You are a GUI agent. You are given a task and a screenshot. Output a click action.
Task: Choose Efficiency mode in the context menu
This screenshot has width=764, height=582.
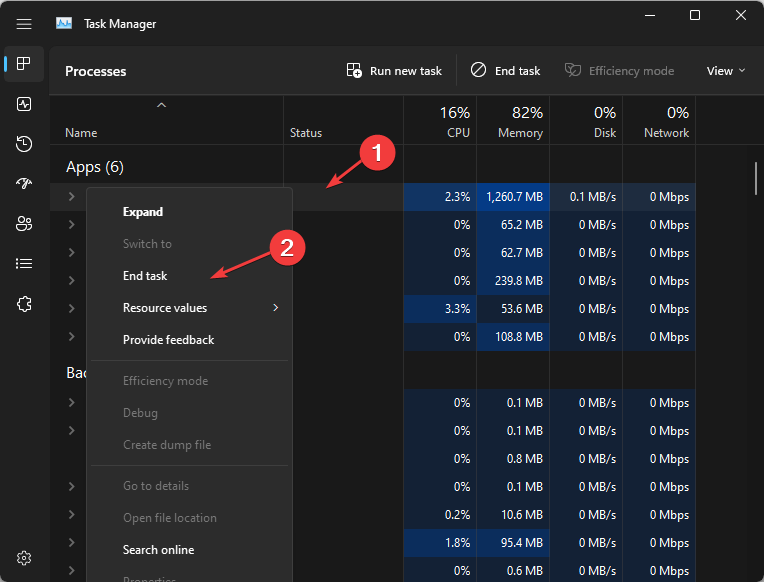click(190, 381)
